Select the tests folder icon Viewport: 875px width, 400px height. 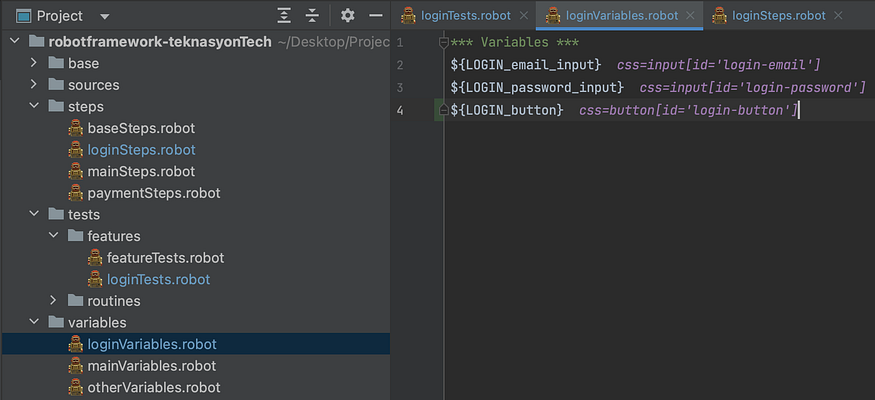pyautogui.click(x=56, y=214)
